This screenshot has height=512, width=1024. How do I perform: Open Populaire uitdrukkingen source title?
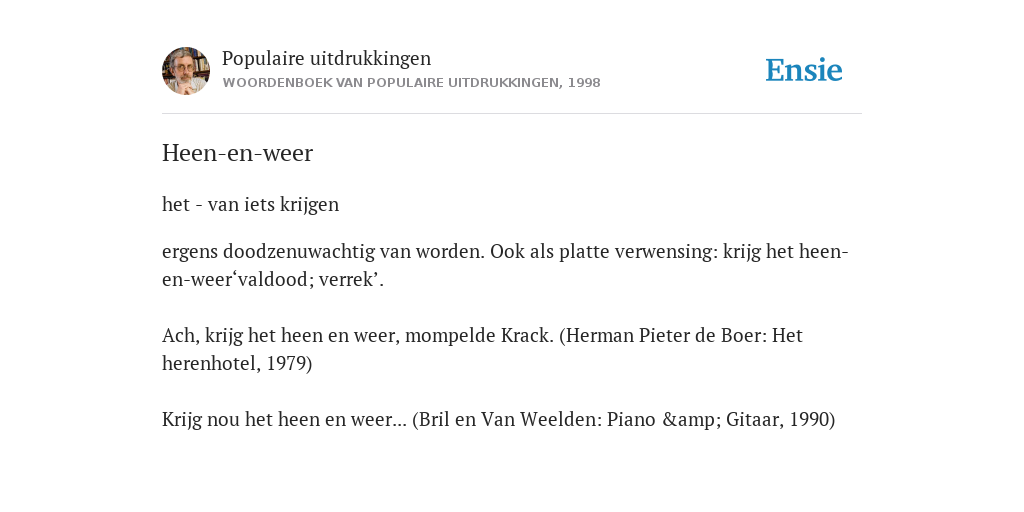pos(327,58)
